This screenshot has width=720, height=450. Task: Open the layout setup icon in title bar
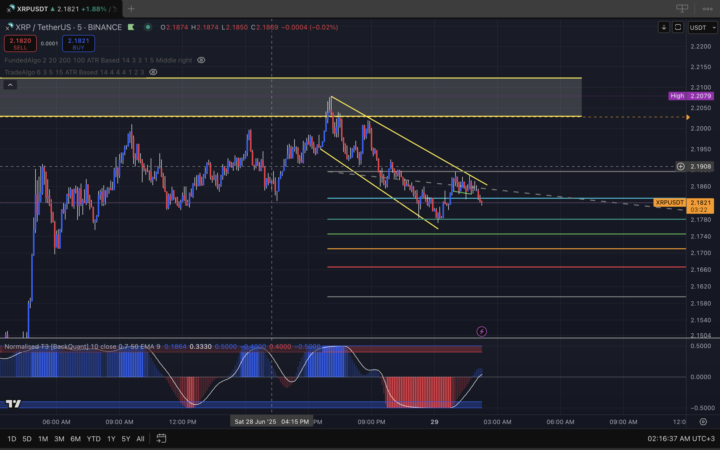682,8
